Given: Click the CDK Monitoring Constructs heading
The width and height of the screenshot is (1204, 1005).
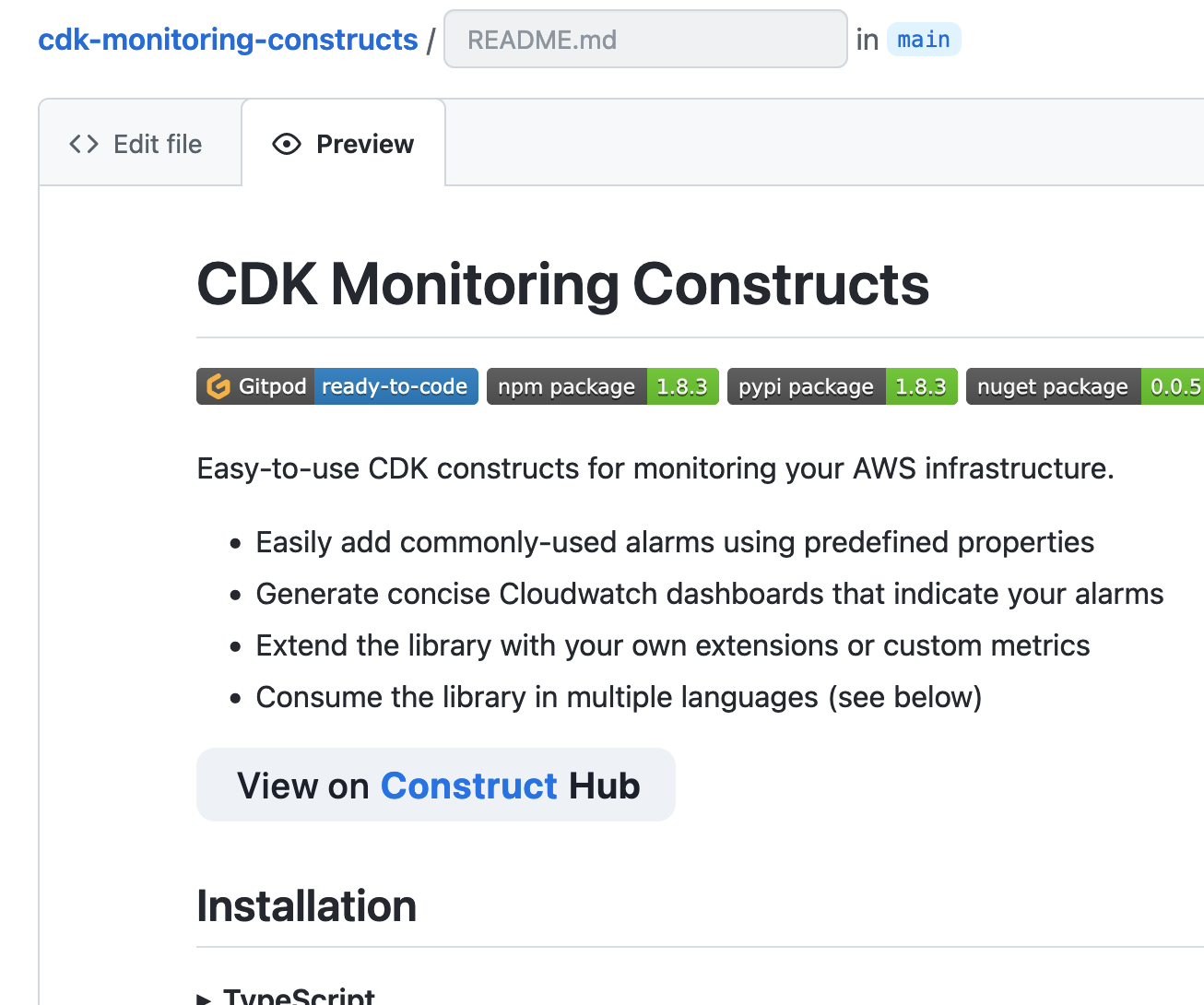Looking at the screenshot, I should click(x=563, y=284).
